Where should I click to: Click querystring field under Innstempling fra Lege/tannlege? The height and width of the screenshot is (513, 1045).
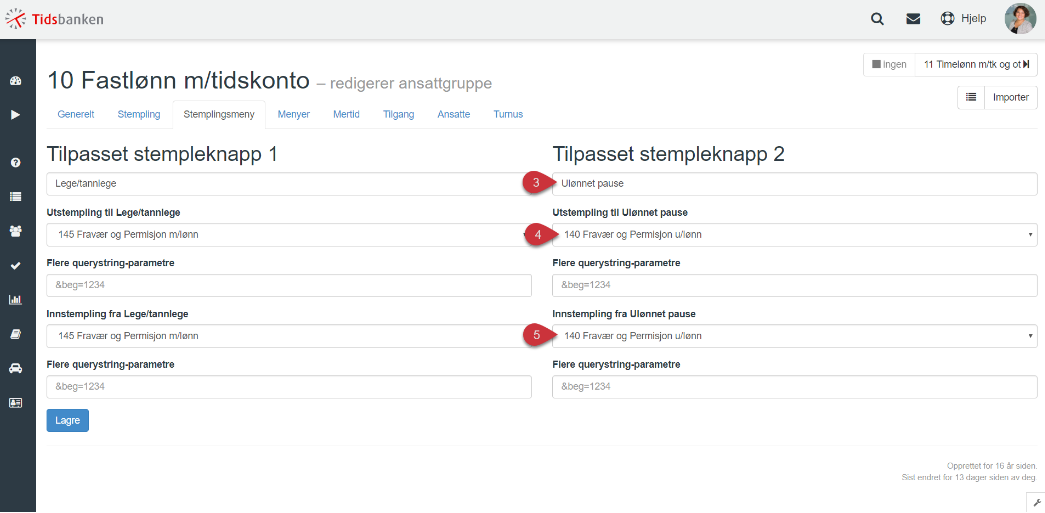click(289, 386)
